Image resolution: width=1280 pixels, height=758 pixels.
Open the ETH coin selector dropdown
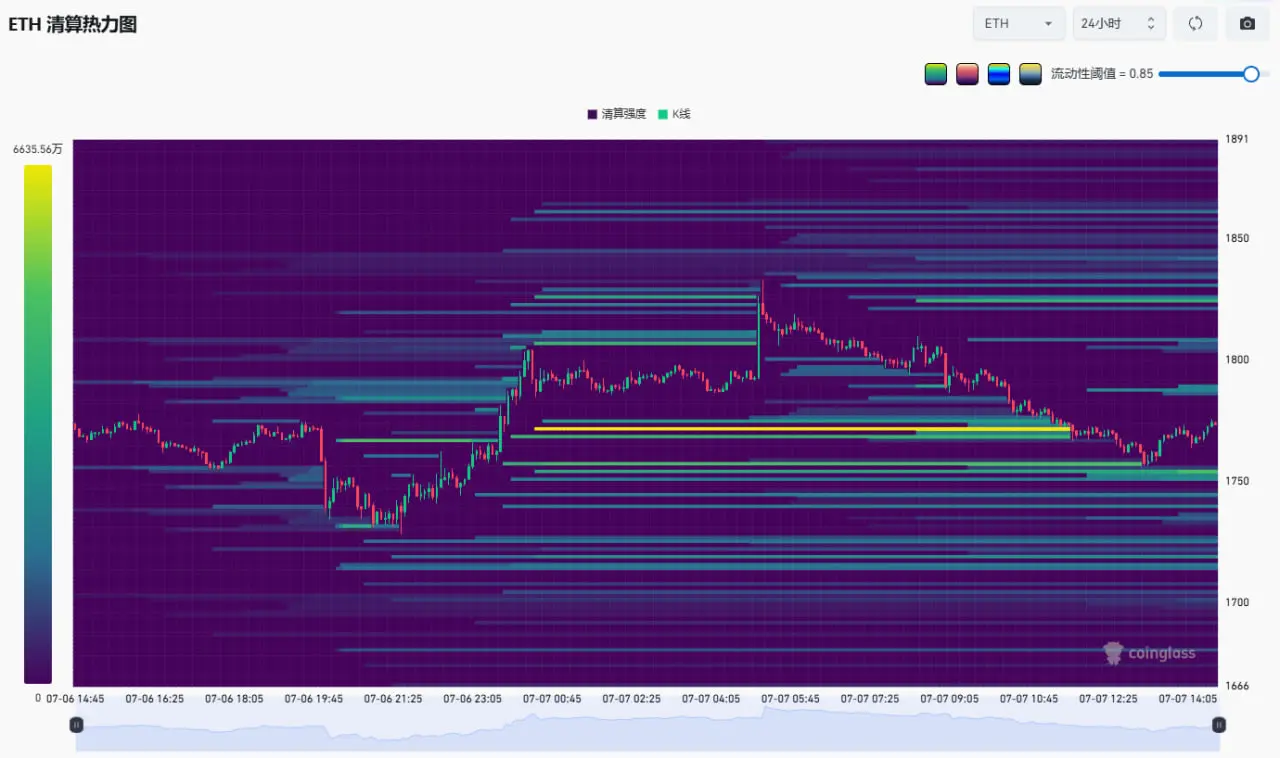[1019, 23]
